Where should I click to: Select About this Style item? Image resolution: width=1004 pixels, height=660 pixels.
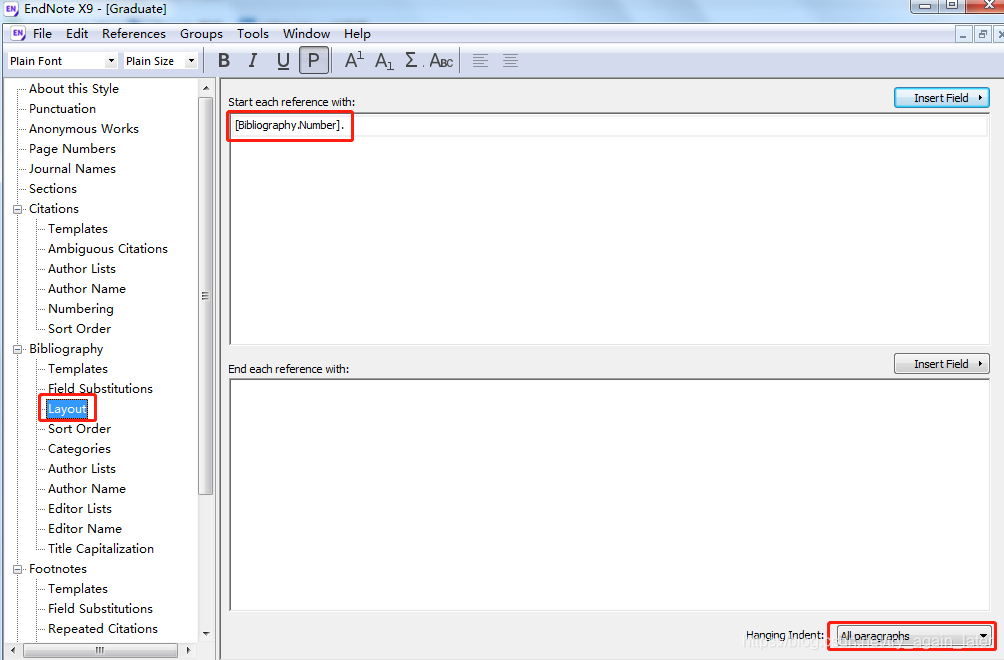(x=74, y=89)
